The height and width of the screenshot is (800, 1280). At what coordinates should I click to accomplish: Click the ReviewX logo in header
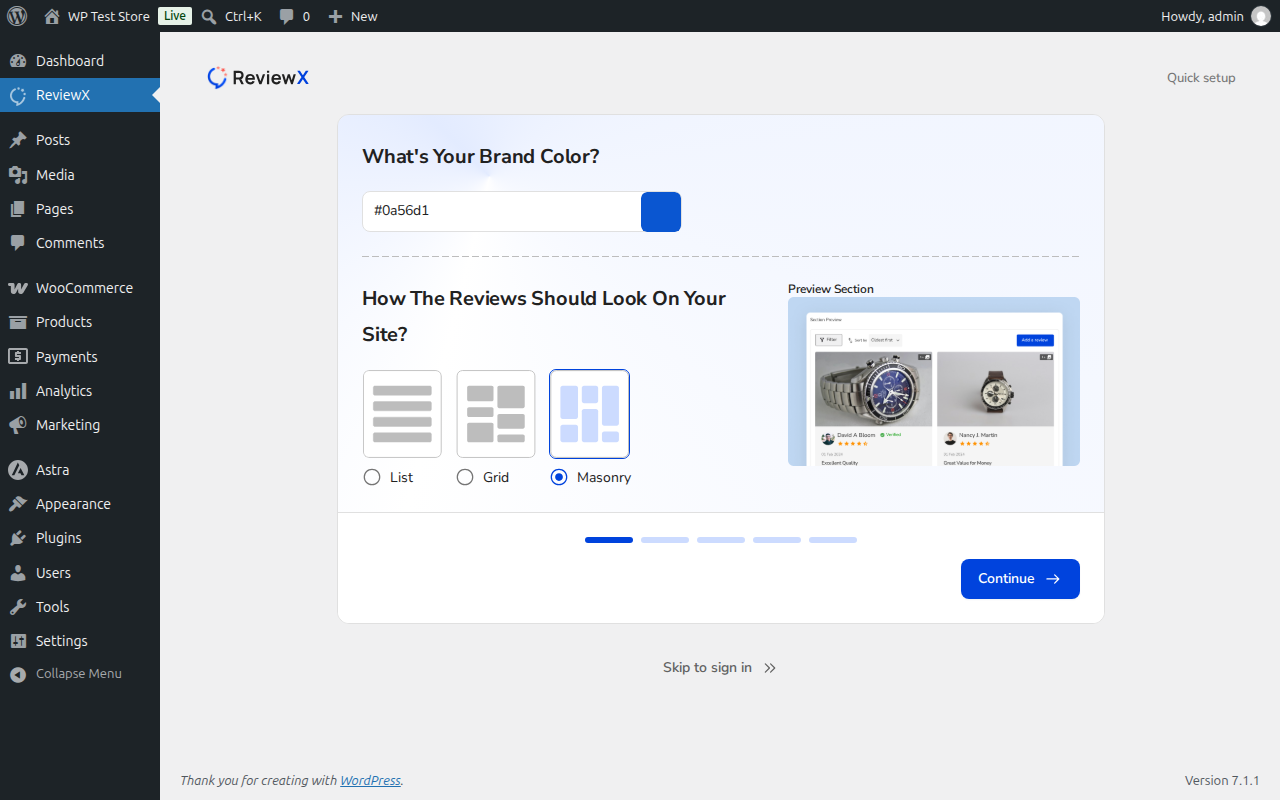258,77
